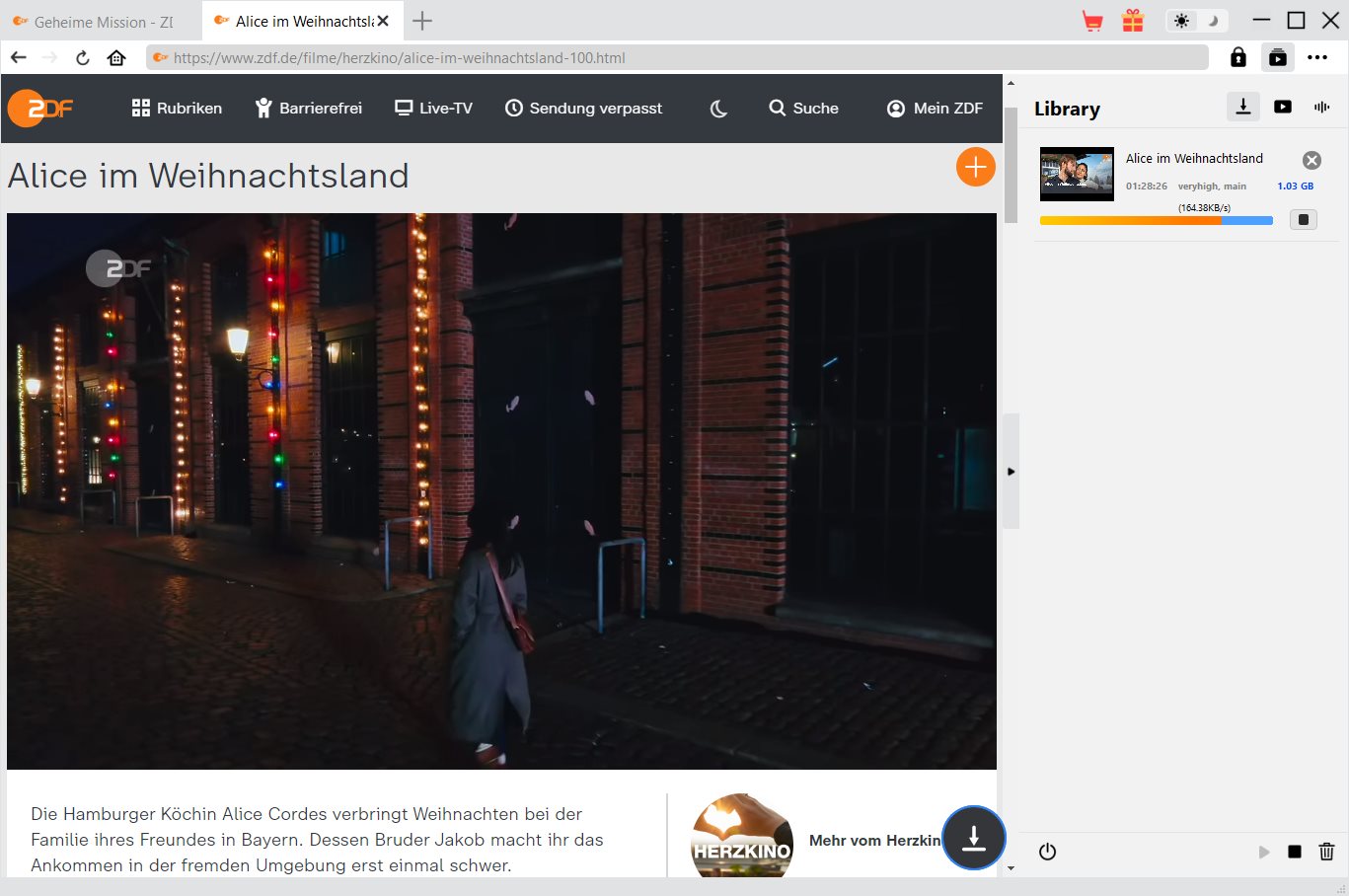Image resolution: width=1349 pixels, height=896 pixels.
Task: Click the browser home icon
Action: click(x=116, y=57)
